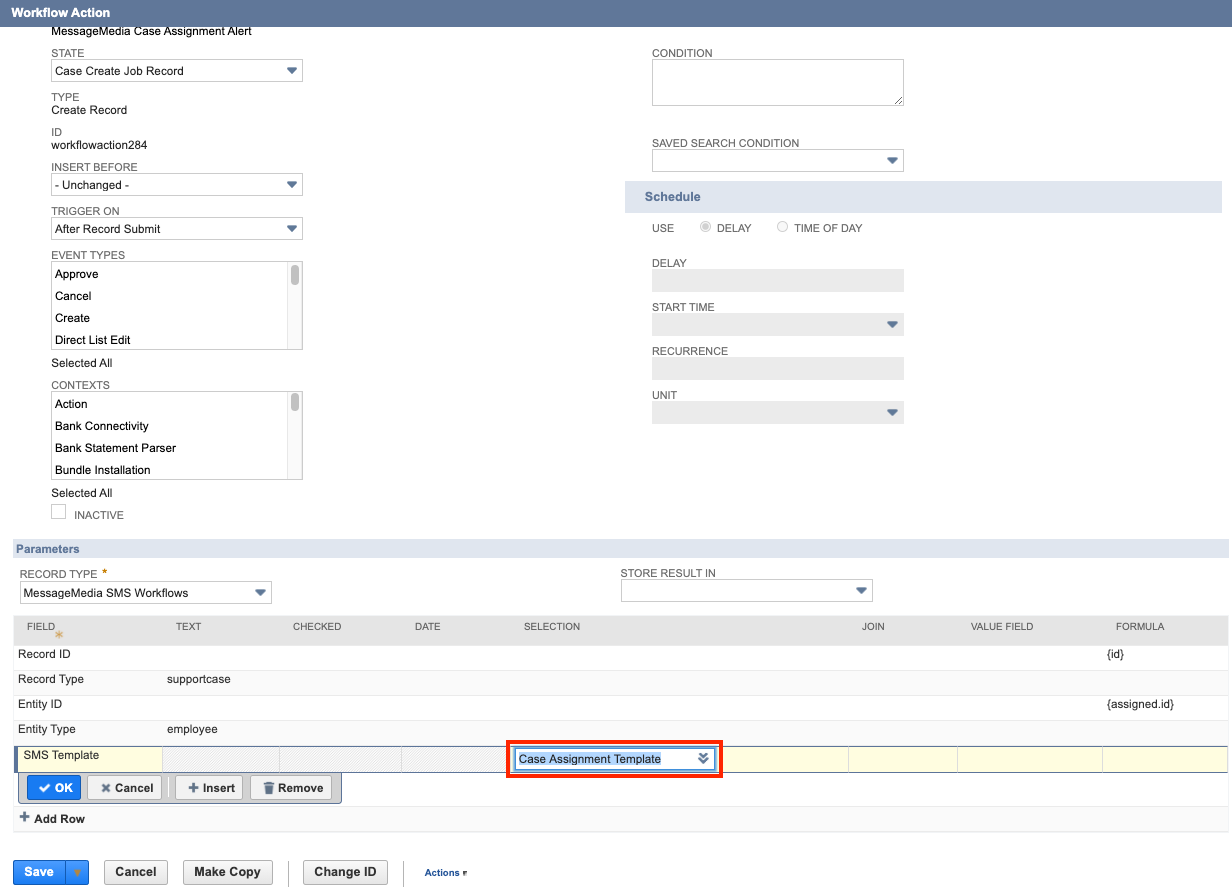Screen dimensions: 1232x891
Task: Select Create in the EVENT TYPES list
Action: pos(72,317)
